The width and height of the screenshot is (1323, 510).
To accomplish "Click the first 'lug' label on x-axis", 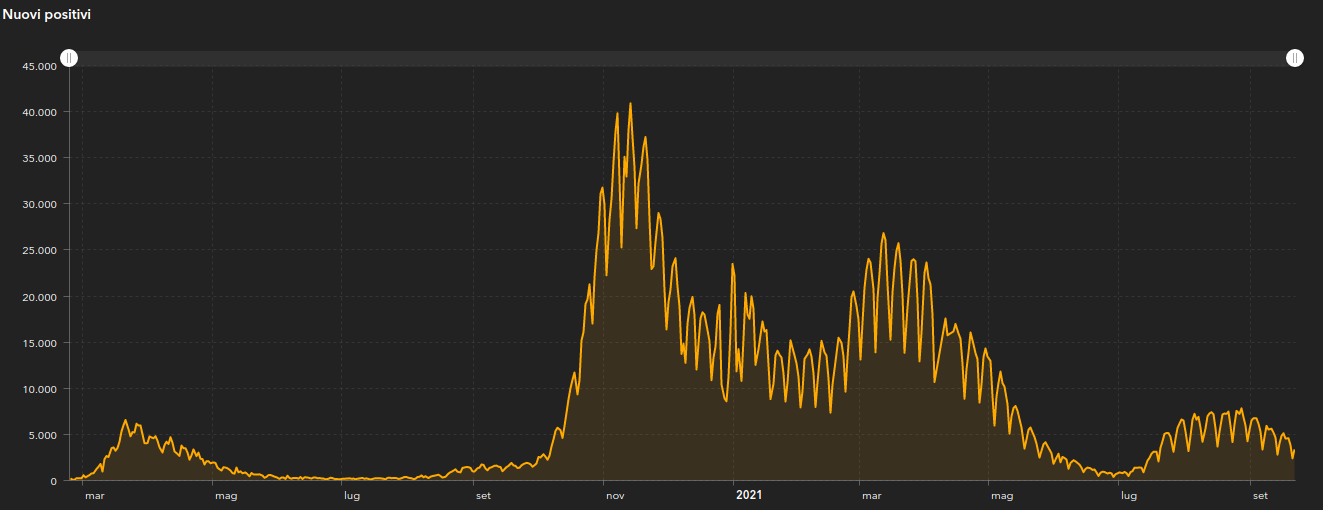I will click(352, 496).
